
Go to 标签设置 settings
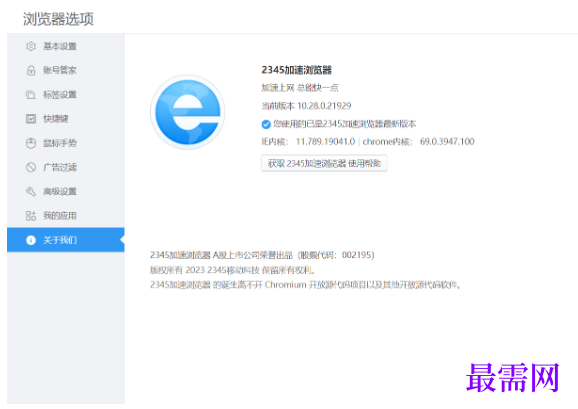point(66,95)
